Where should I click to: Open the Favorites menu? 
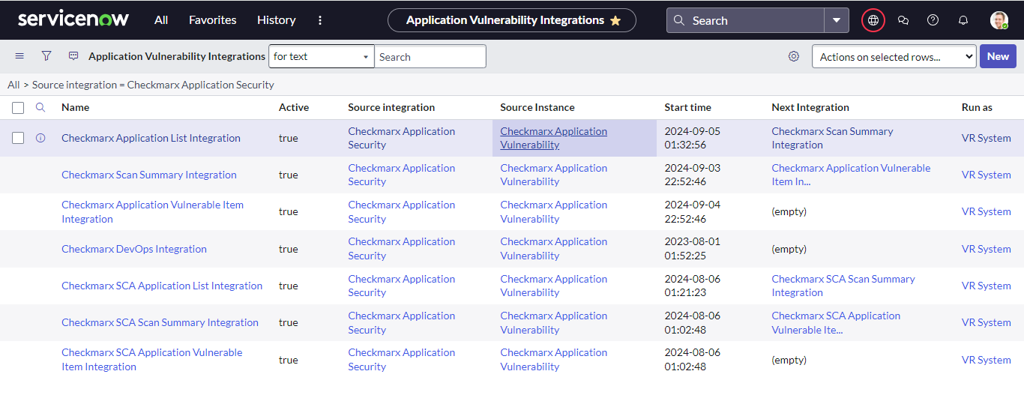click(x=213, y=20)
